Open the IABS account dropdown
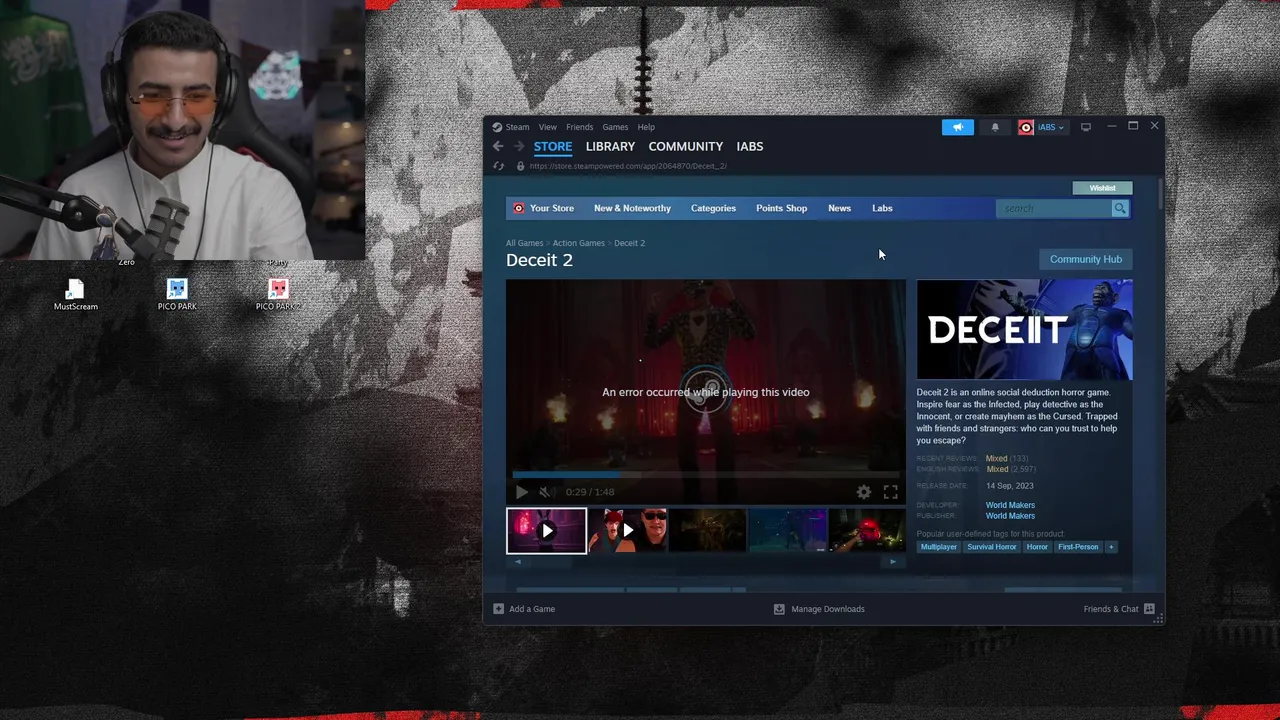The image size is (1280, 720). click(1050, 127)
